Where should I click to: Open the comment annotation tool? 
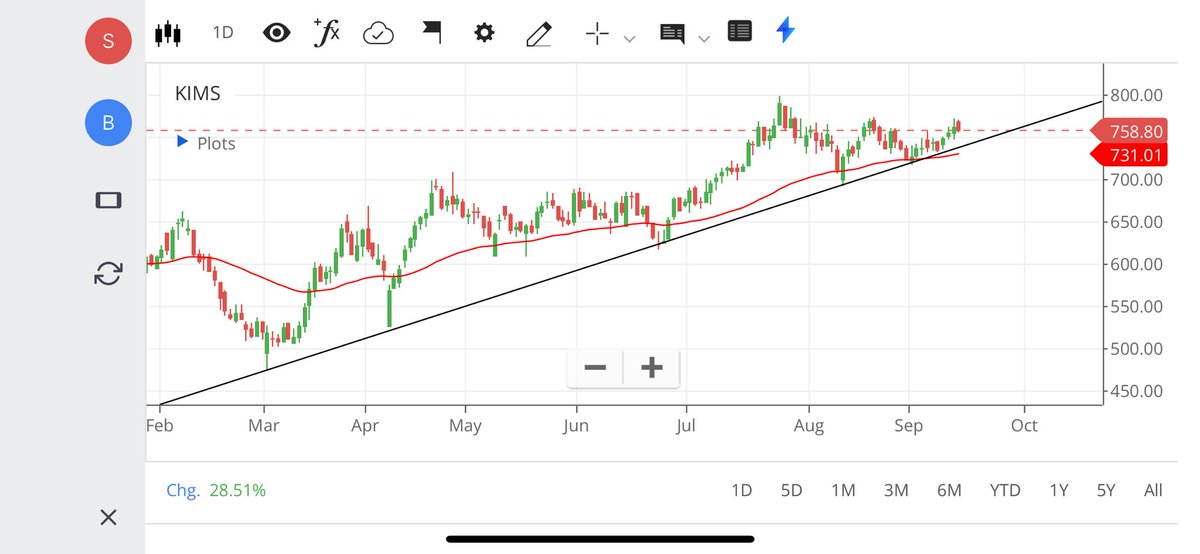[672, 34]
